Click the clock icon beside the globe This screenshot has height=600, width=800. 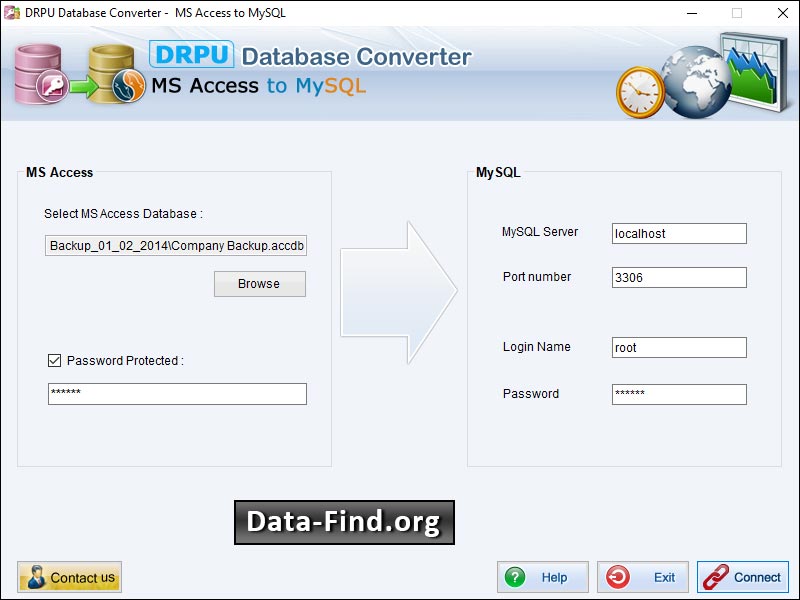coord(641,89)
